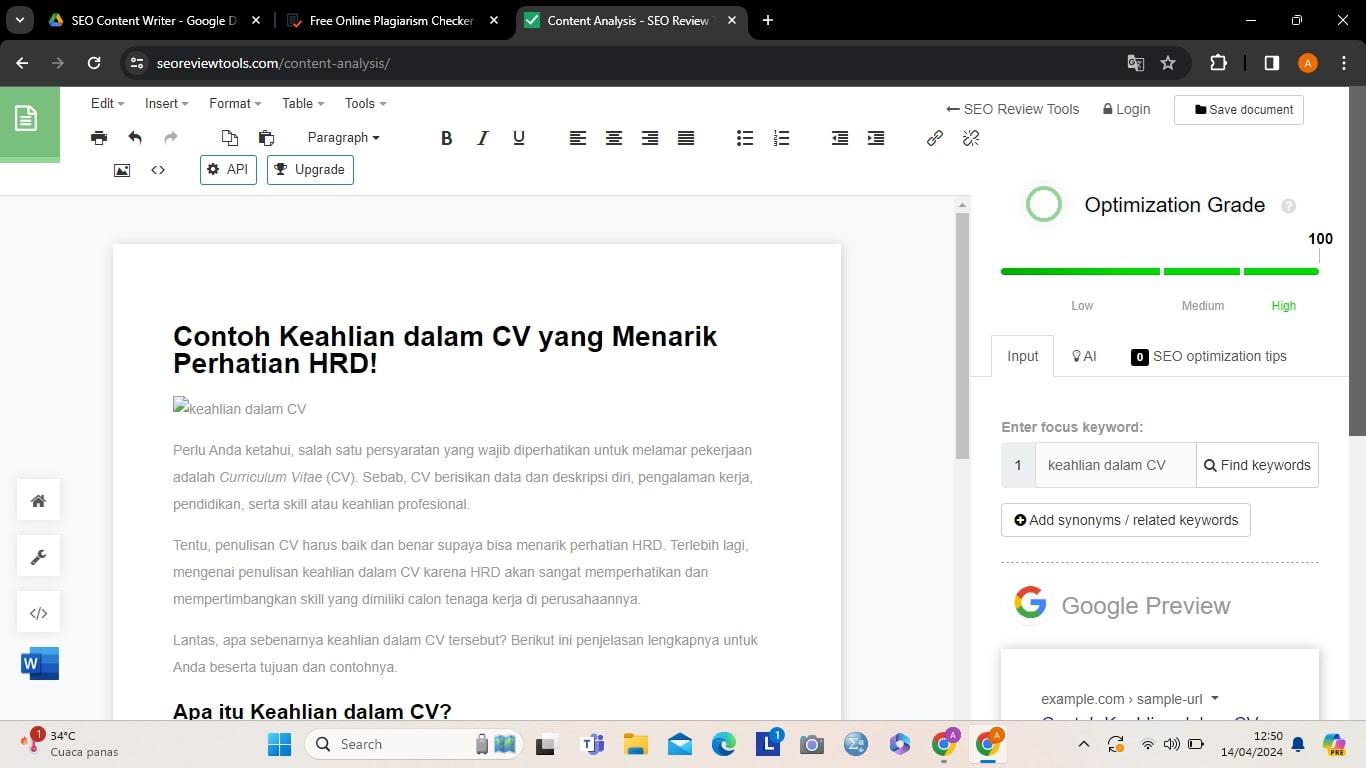Open the Tools menu
The width and height of the screenshot is (1366, 768).
(365, 103)
